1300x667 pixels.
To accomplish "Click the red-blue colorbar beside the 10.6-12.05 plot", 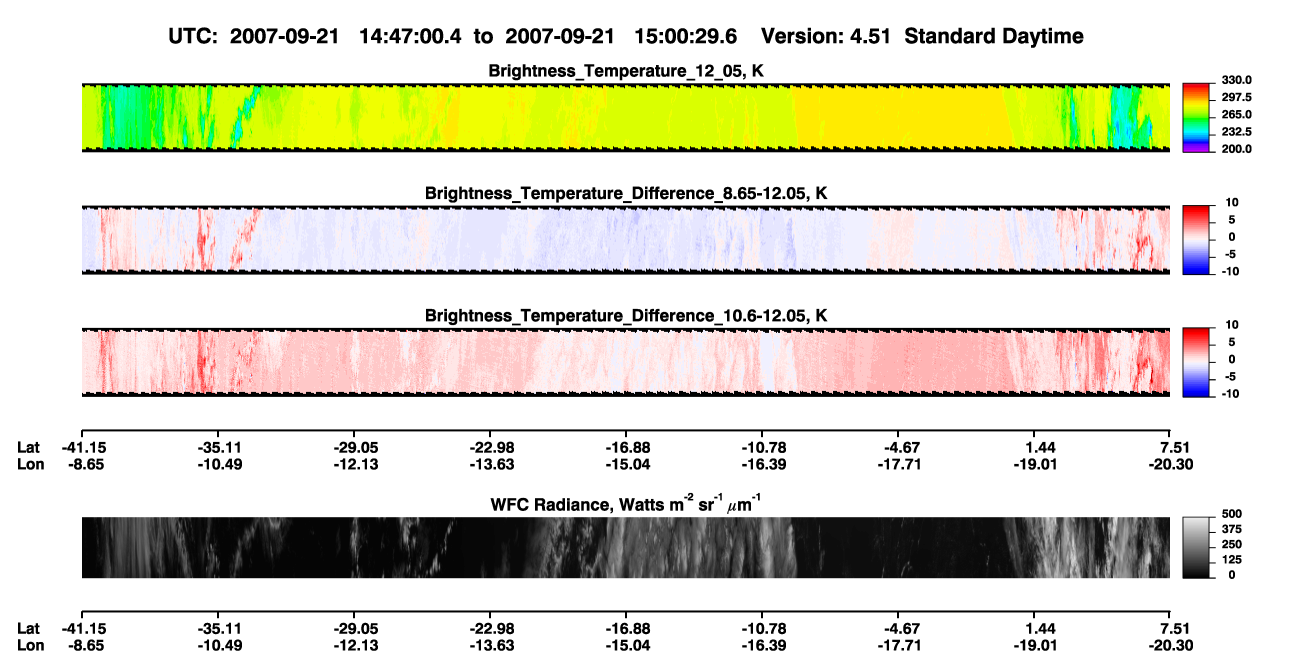I will (1196, 362).
